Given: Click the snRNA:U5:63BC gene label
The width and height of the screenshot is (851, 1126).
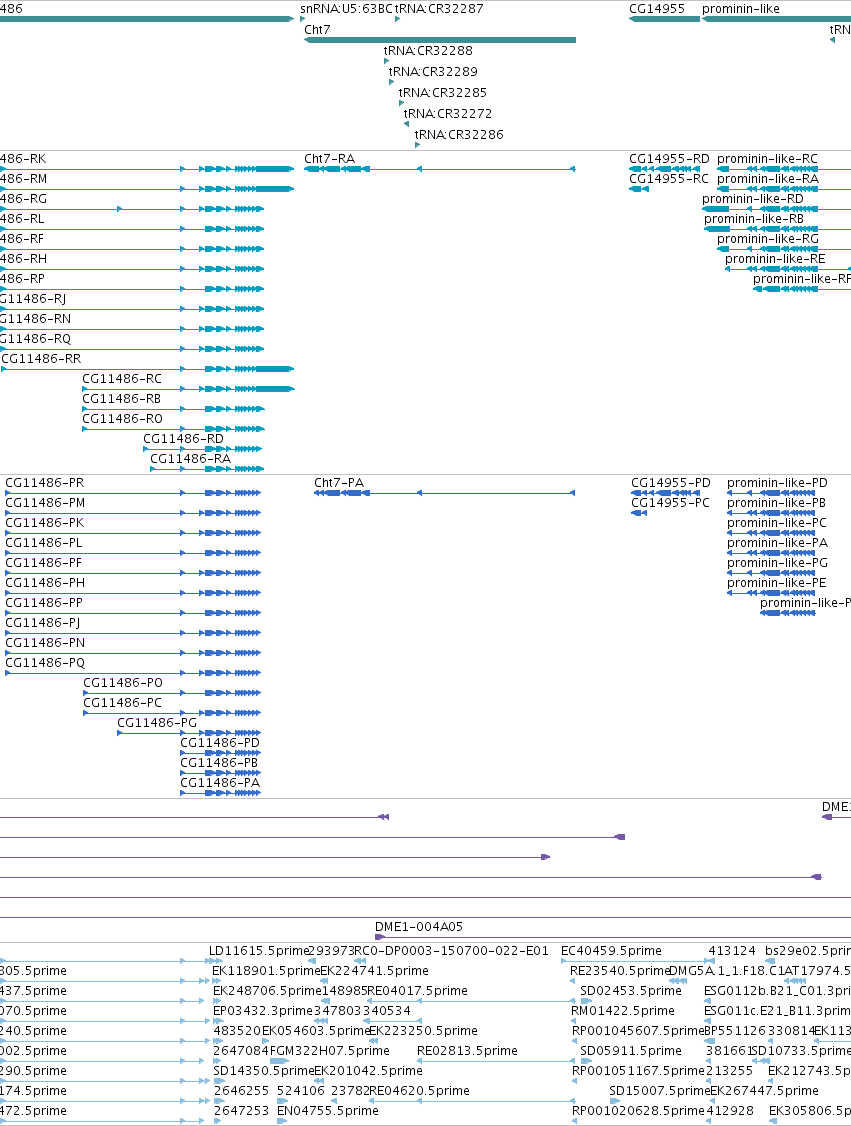Looking at the screenshot, I should [x=346, y=9].
